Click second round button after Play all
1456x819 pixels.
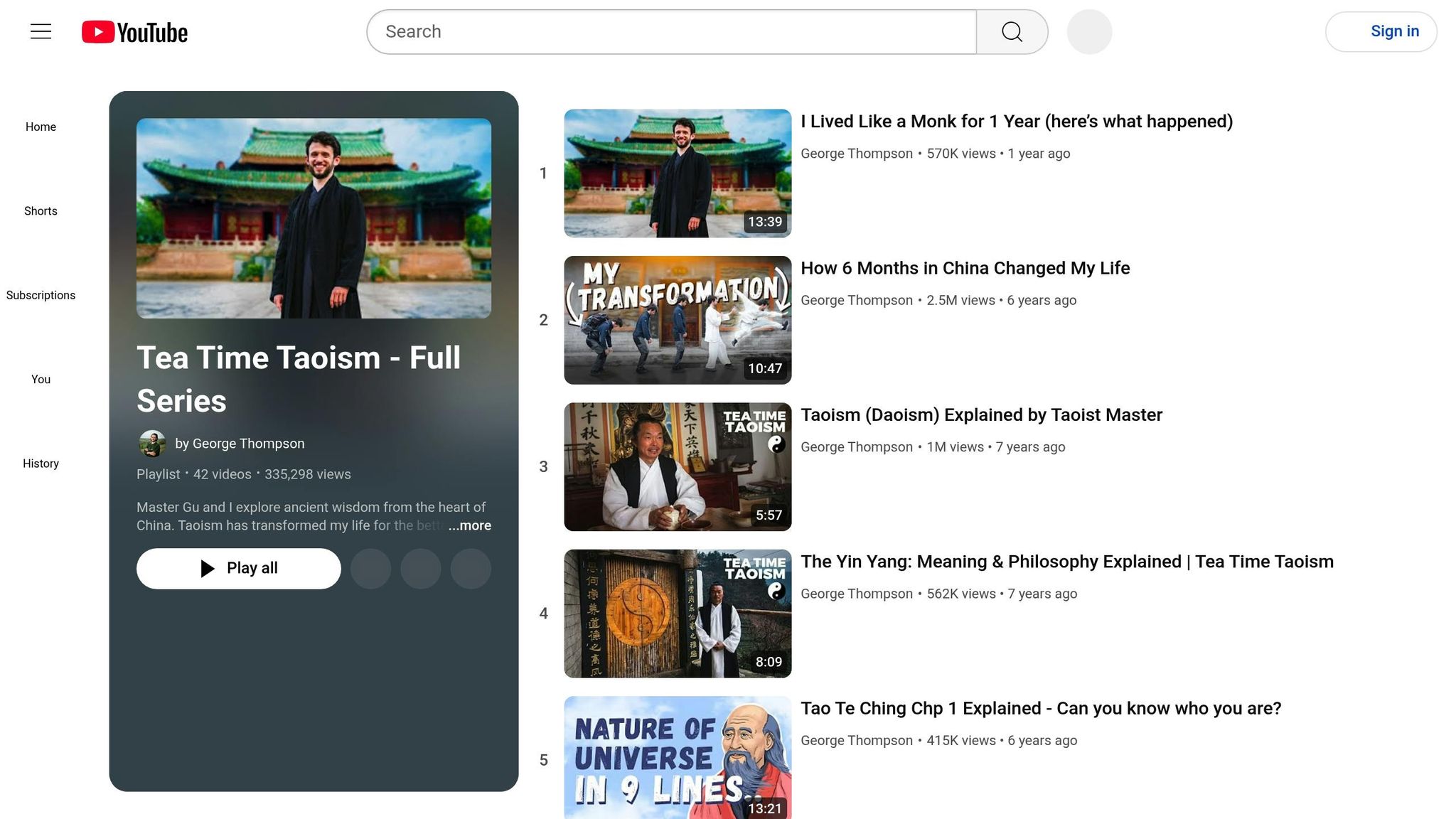click(x=421, y=569)
